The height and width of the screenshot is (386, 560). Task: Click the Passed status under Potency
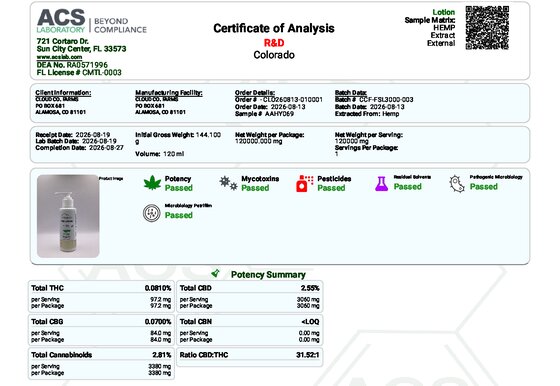(179, 188)
